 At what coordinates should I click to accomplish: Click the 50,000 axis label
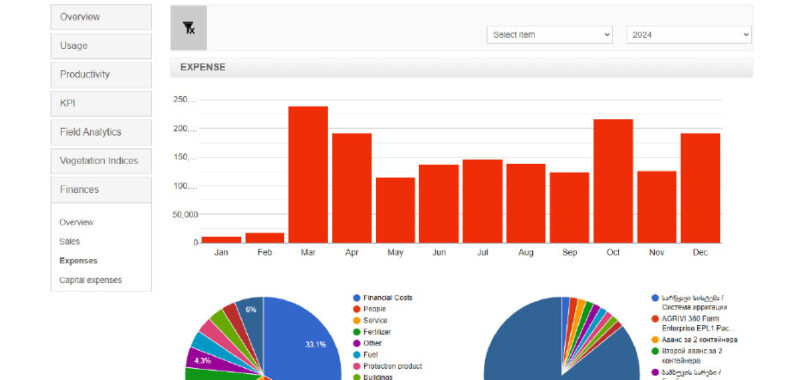184,215
